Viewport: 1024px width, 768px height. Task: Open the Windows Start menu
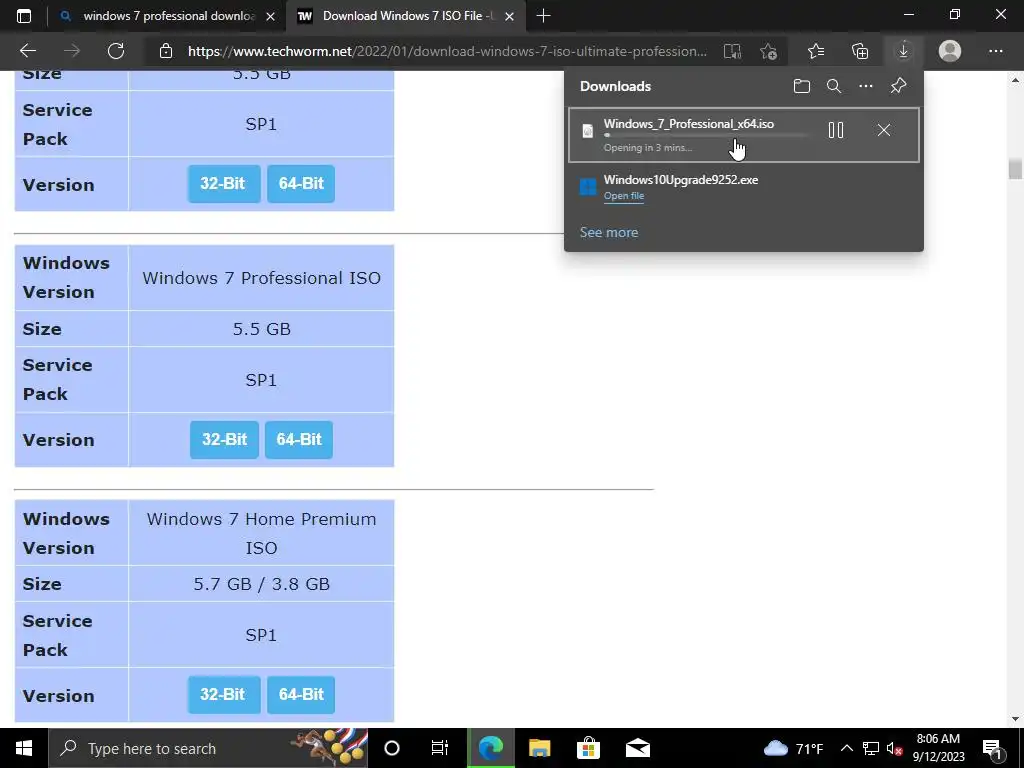[24, 748]
